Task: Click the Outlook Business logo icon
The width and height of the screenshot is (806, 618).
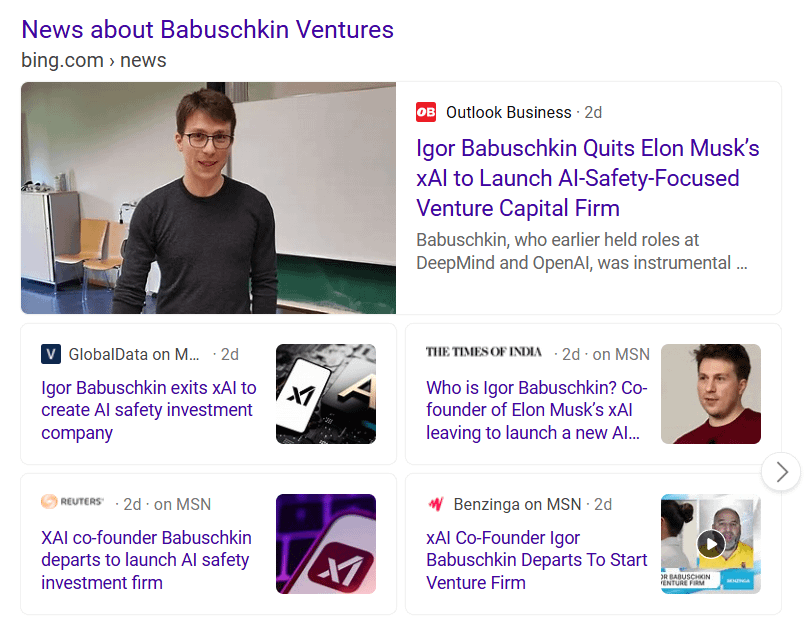Action: click(x=426, y=112)
